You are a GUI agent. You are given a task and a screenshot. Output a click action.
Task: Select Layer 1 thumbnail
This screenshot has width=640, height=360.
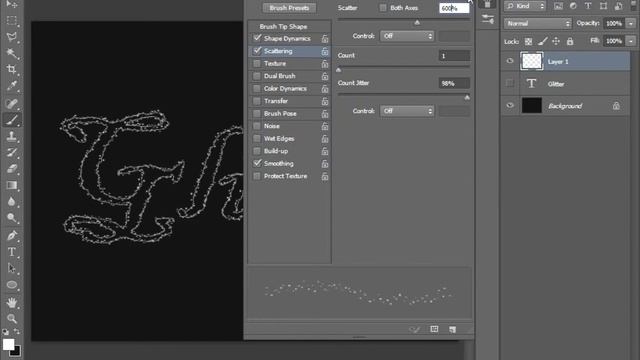[531, 61]
